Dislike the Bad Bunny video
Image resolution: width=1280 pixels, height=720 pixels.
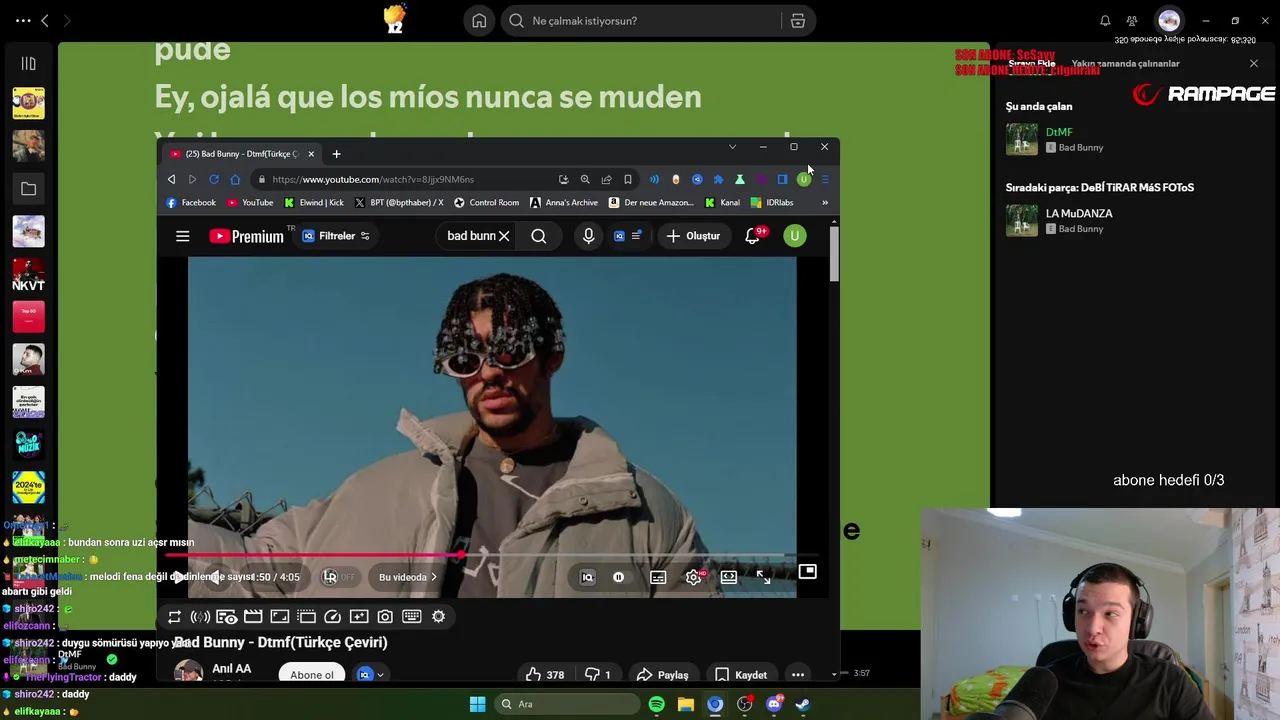598,675
